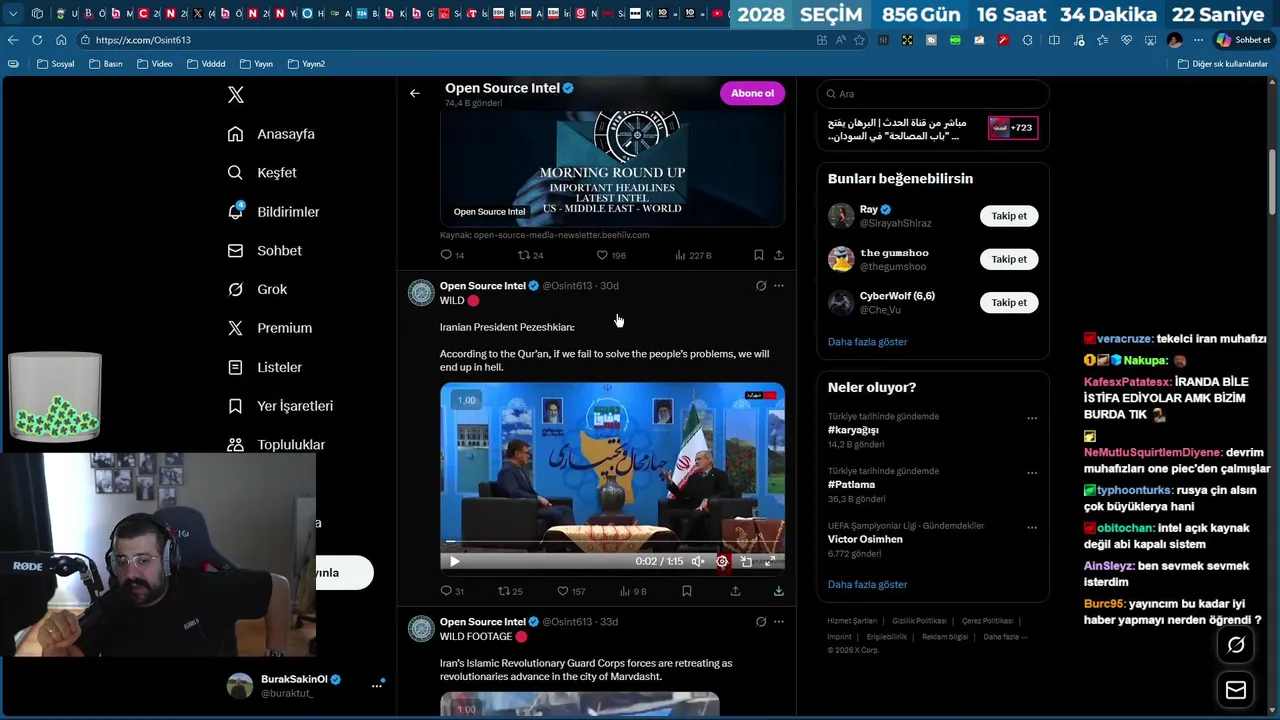The image size is (1280, 720).
Task: Go back using profile header arrow
Action: point(415,94)
